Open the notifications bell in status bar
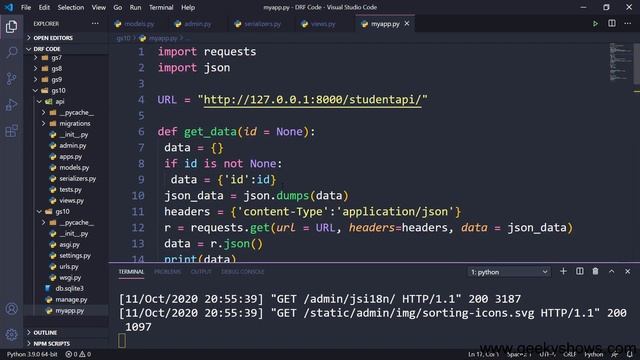 point(630,354)
